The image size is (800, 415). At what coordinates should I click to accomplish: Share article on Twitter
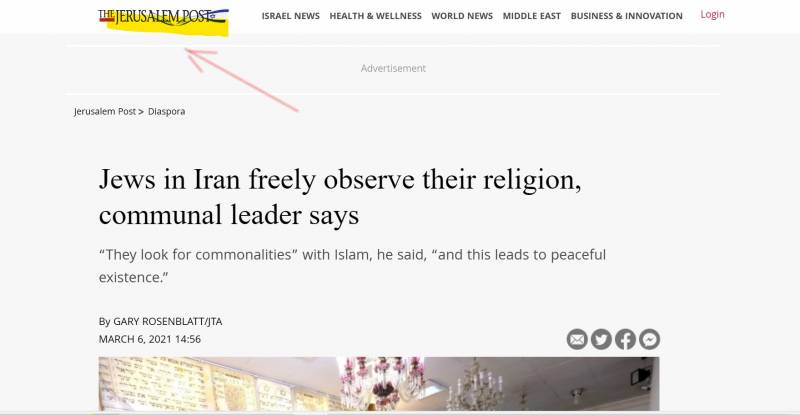coord(602,339)
